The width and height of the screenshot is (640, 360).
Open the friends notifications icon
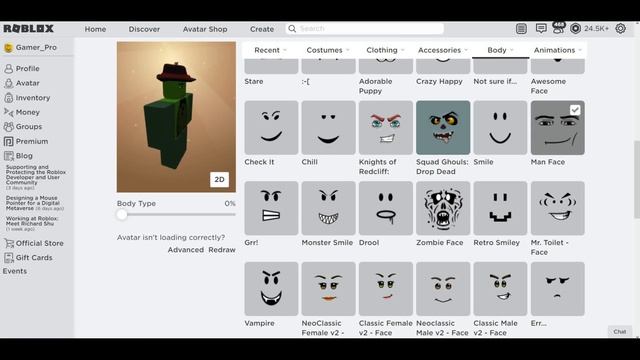[x=558, y=28]
